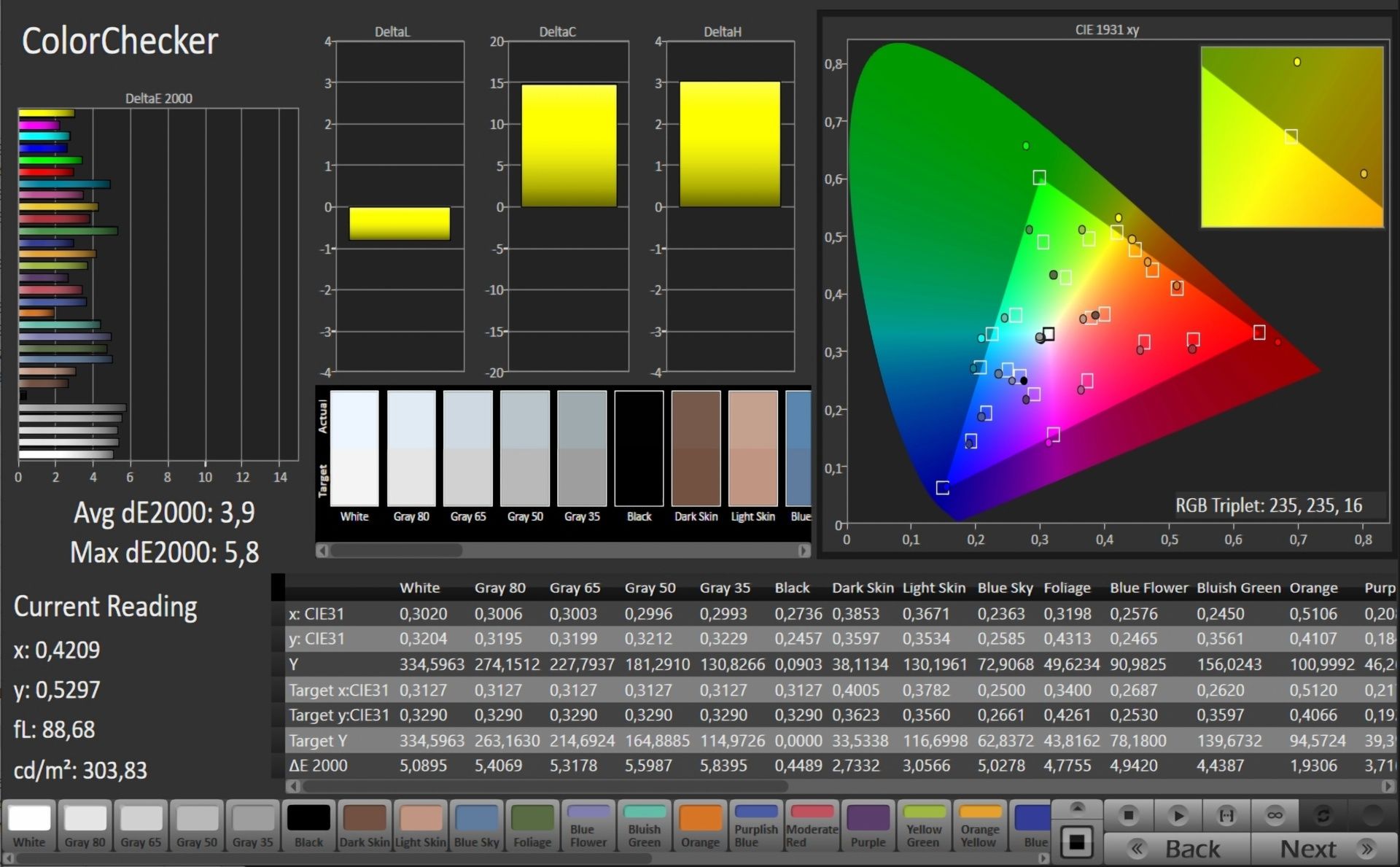1400x867 pixels.
Task: Select the Orange swatch in the bottom strip
Action: tap(700, 825)
